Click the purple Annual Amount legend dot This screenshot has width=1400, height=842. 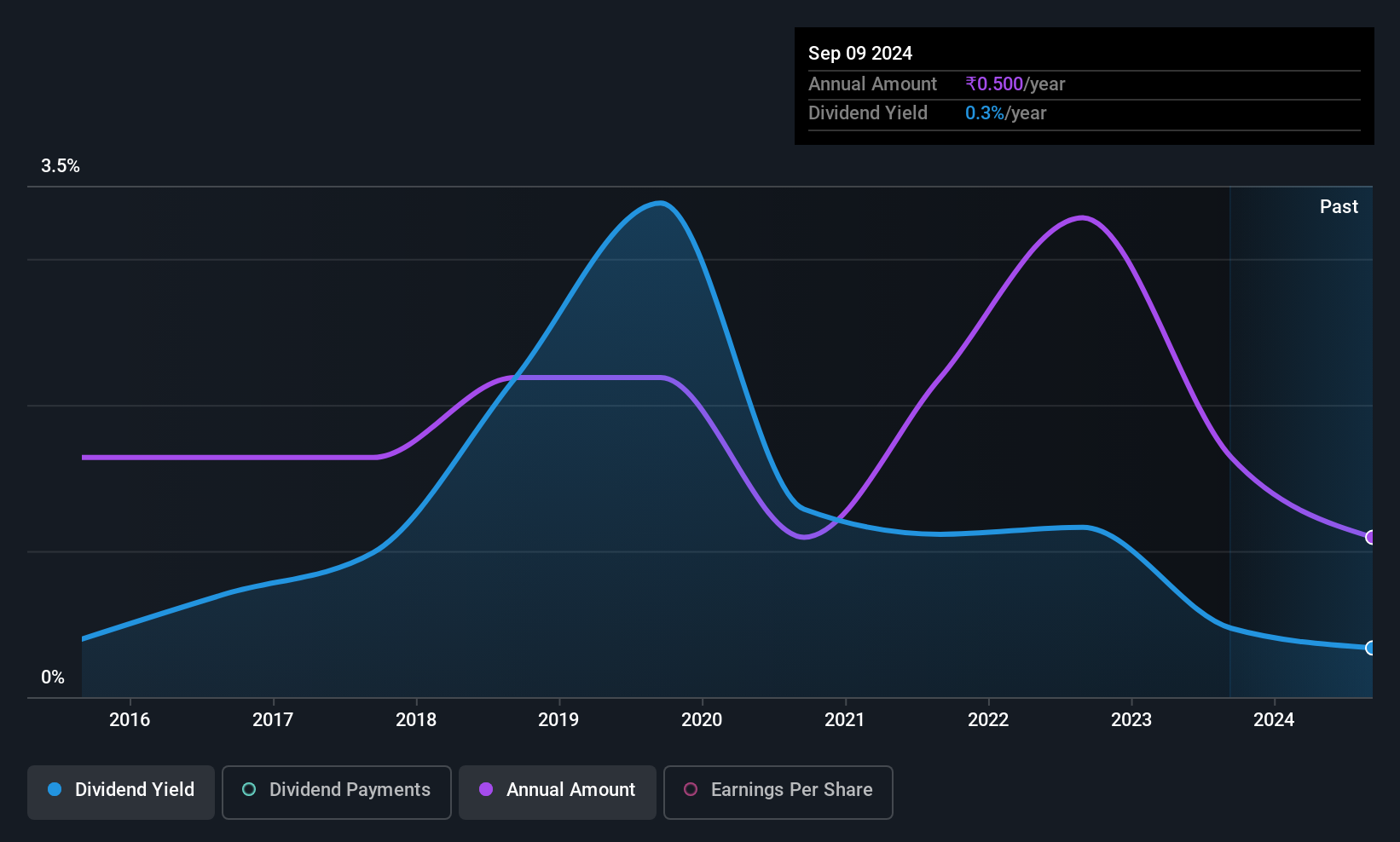pos(486,789)
